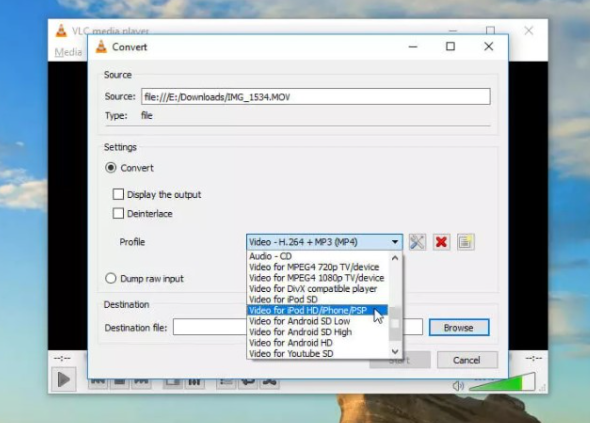The height and width of the screenshot is (423, 590).
Task: Delete selected profile with red X icon
Action: 441,242
